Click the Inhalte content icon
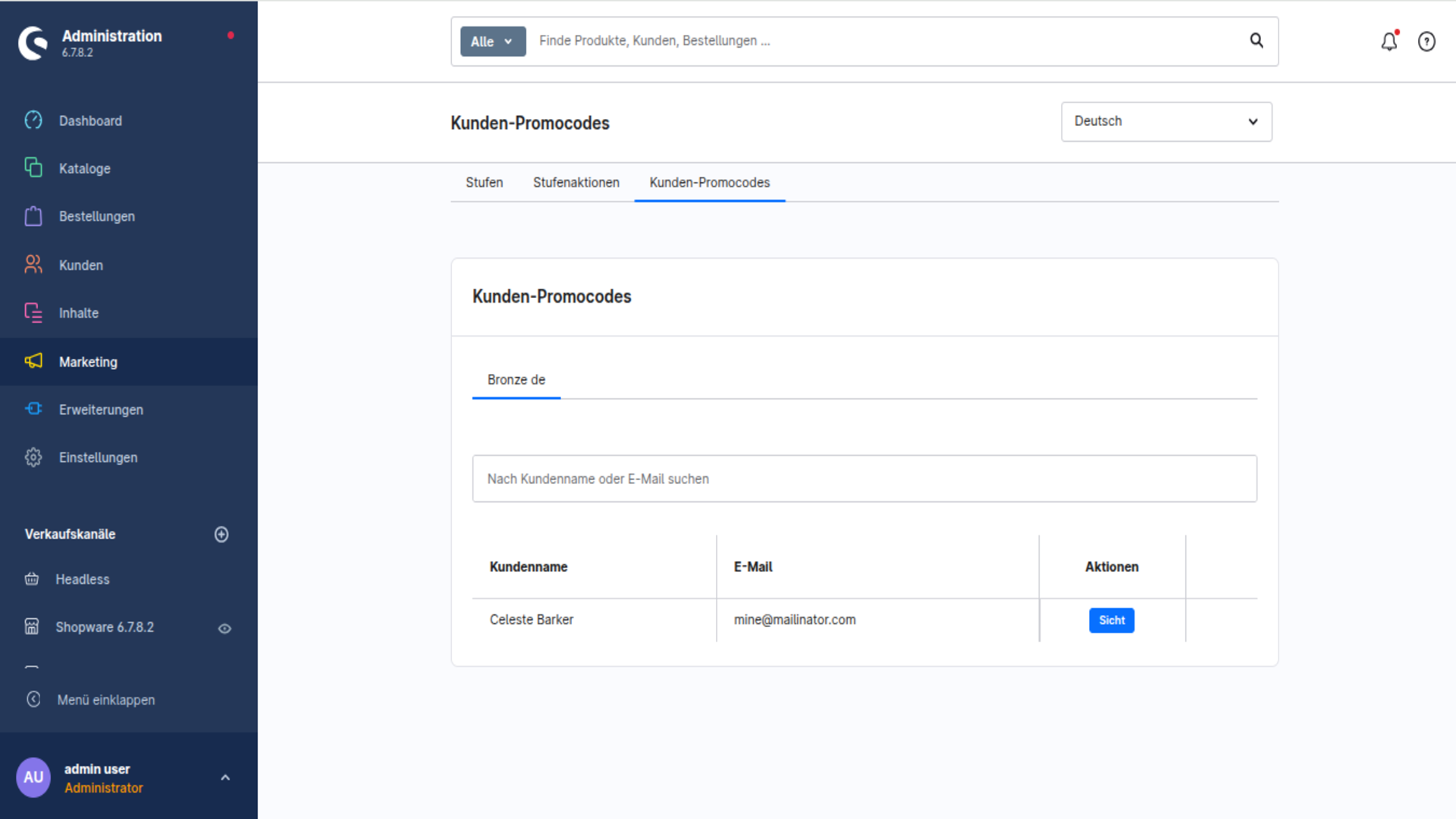The image size is (1456, 819). 33,312
